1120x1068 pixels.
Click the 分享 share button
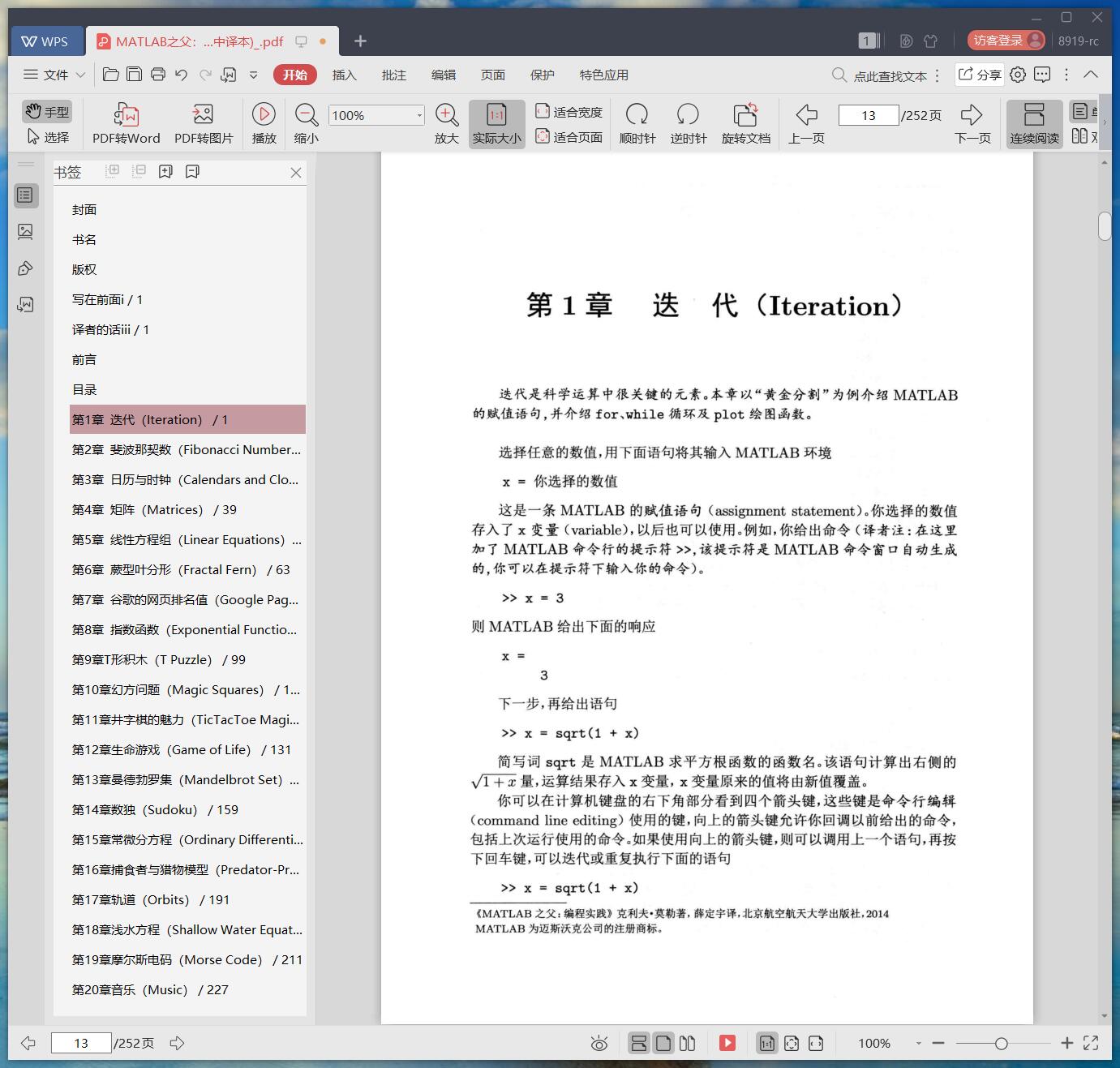(x=979, y=75)
